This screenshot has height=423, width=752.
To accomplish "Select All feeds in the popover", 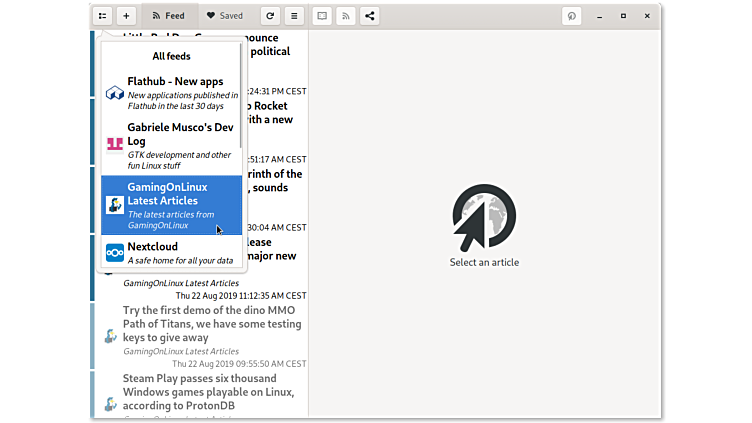I will (x=171, y=57).
